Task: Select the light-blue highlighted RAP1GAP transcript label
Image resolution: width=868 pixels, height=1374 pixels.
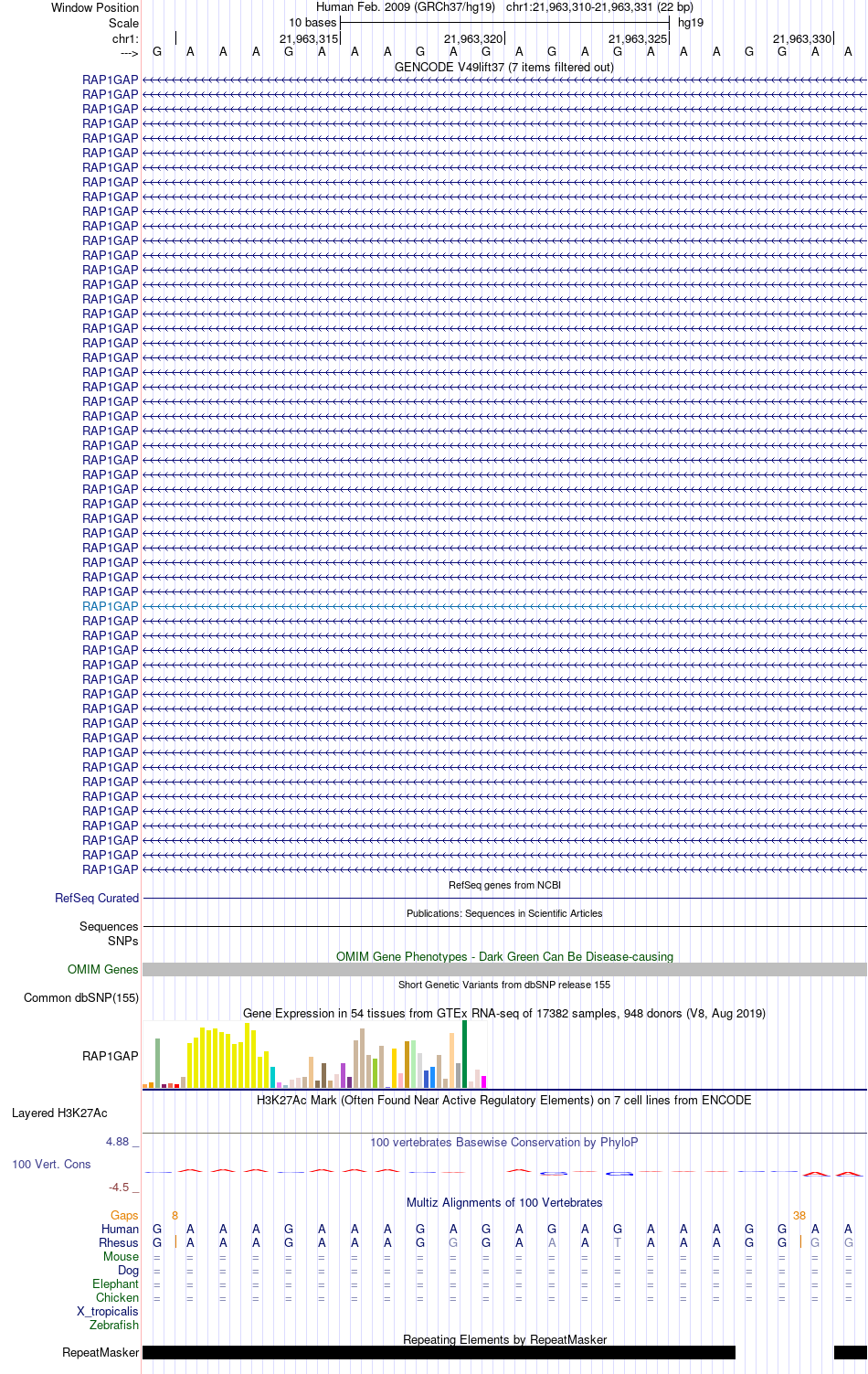Action: pos(111,606)
